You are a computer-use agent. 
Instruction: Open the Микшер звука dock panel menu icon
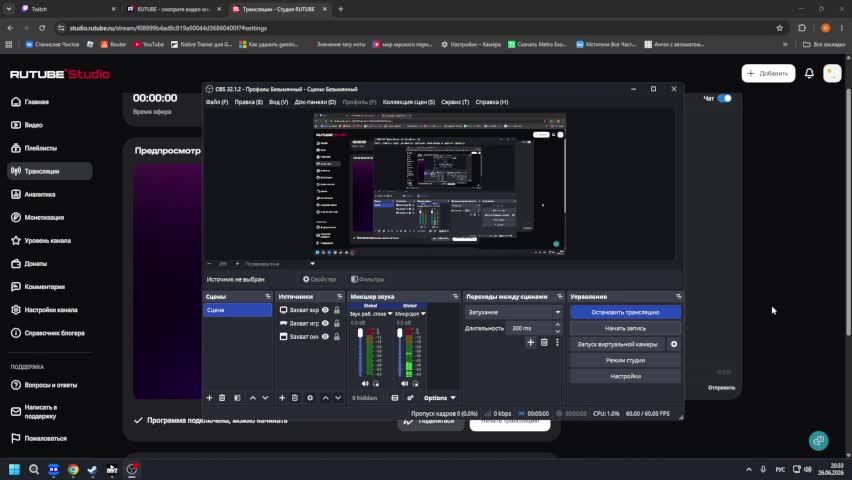coord(455,296)
